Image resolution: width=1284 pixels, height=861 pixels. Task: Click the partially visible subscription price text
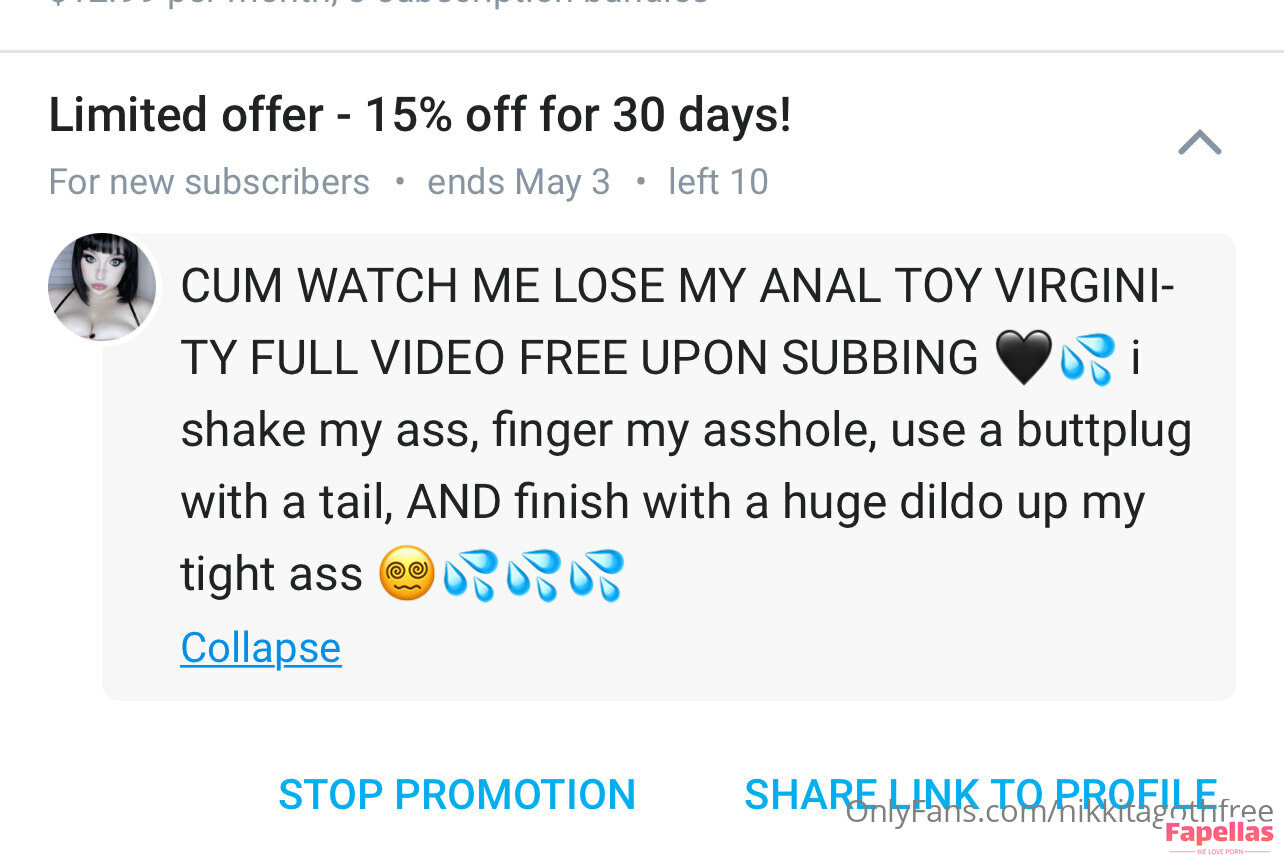[x=379, y=4]
